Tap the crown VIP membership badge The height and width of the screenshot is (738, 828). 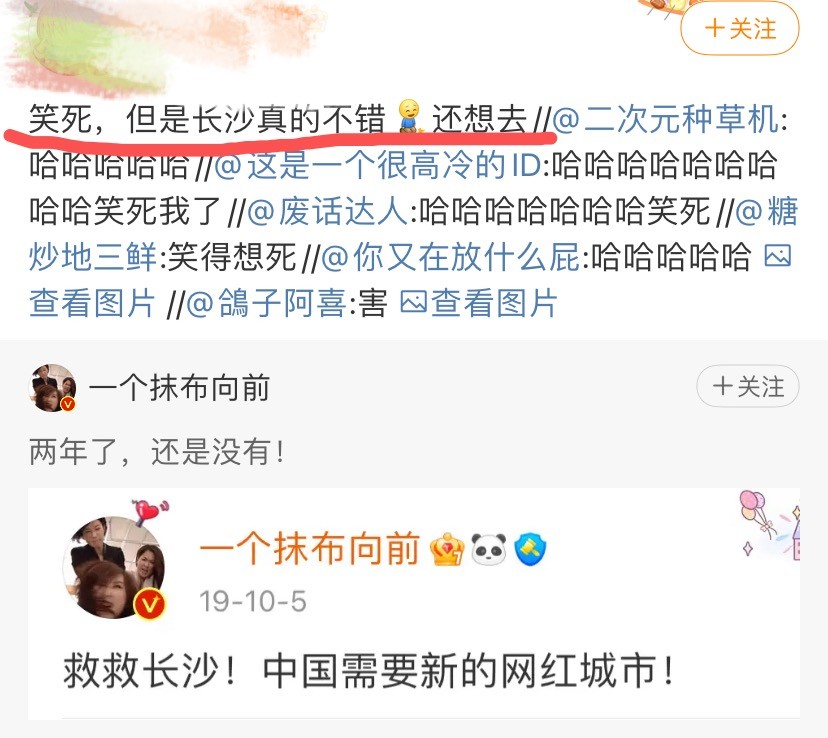coord(447,549)
